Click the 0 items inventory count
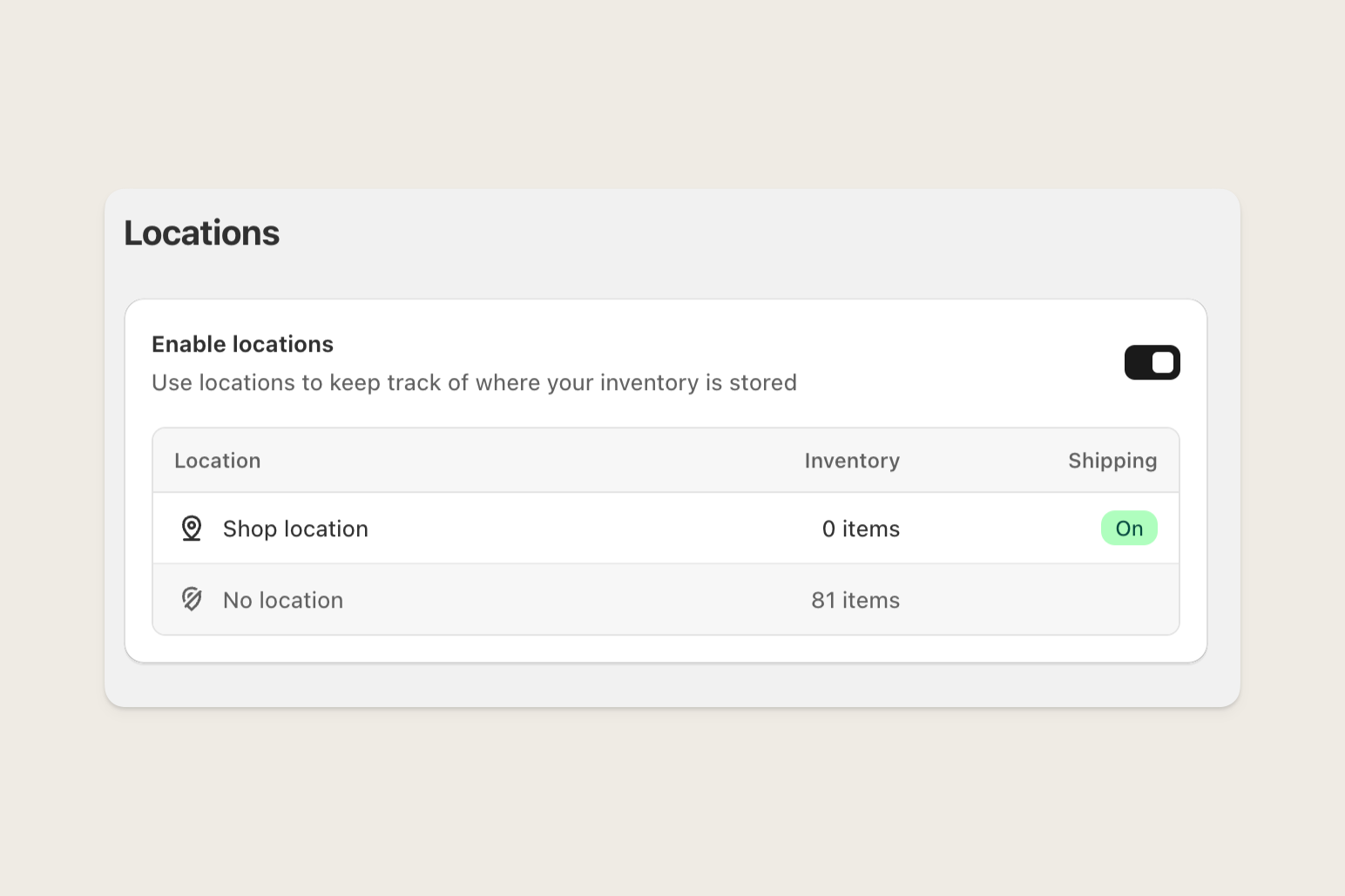 (x=861, y=528)
